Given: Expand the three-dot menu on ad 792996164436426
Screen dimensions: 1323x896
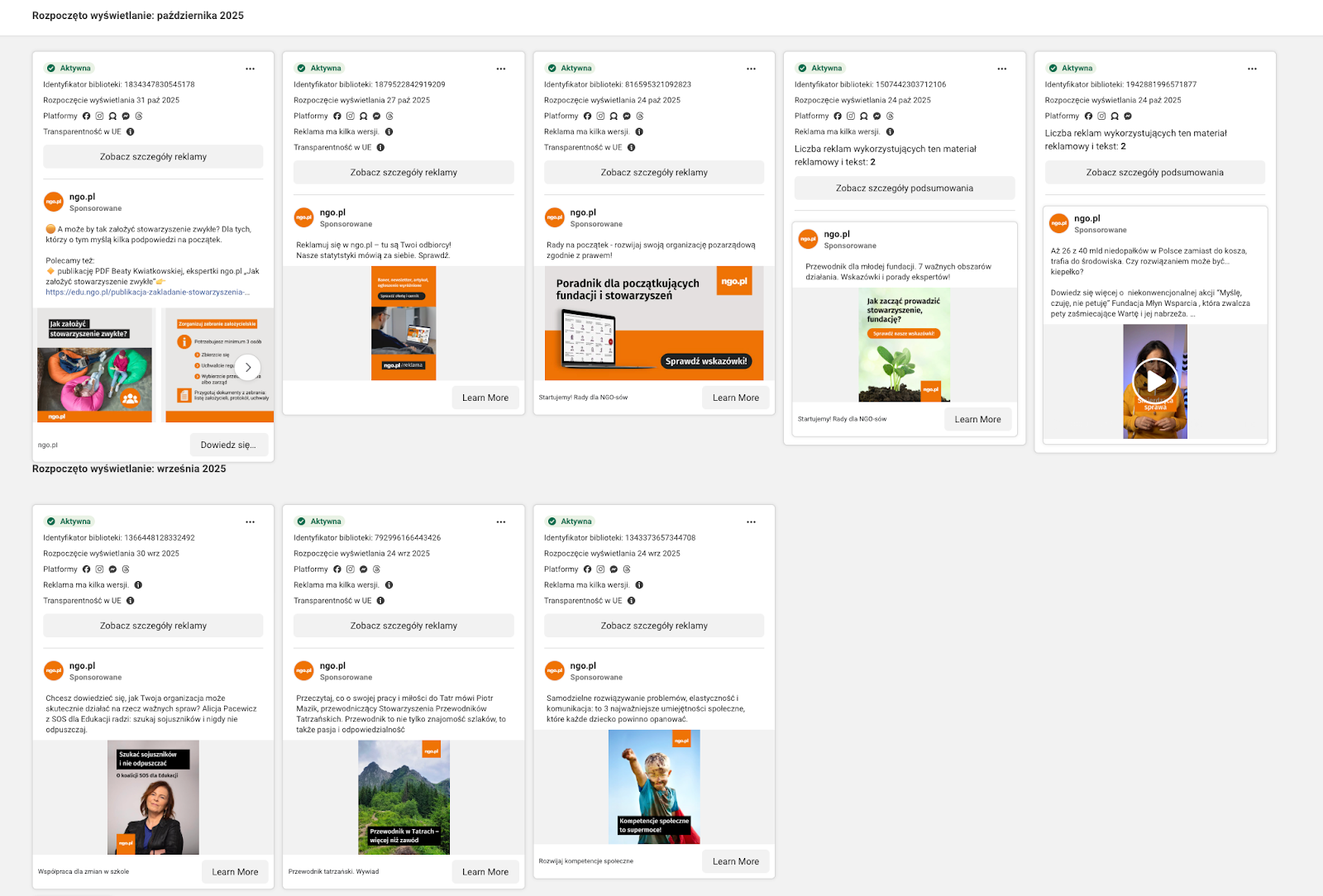Looking at the screenshot, I should 500,522.
